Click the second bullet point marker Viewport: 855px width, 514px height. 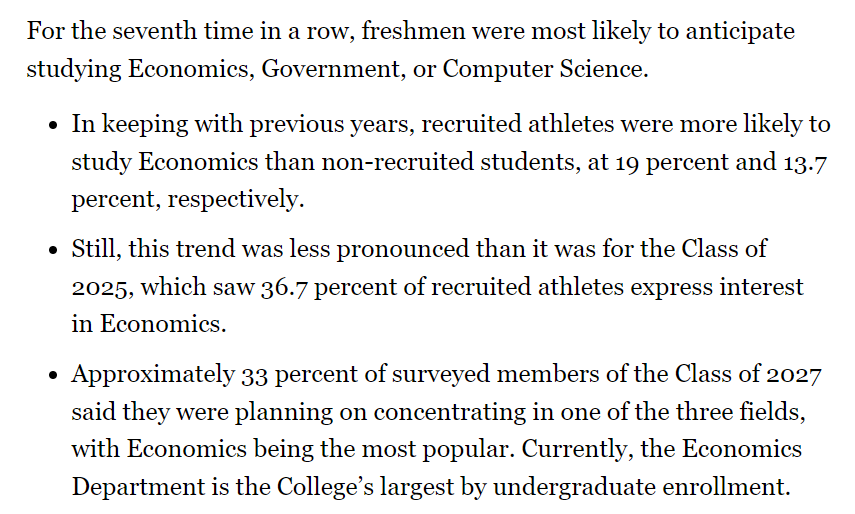[x=53, y=250]
